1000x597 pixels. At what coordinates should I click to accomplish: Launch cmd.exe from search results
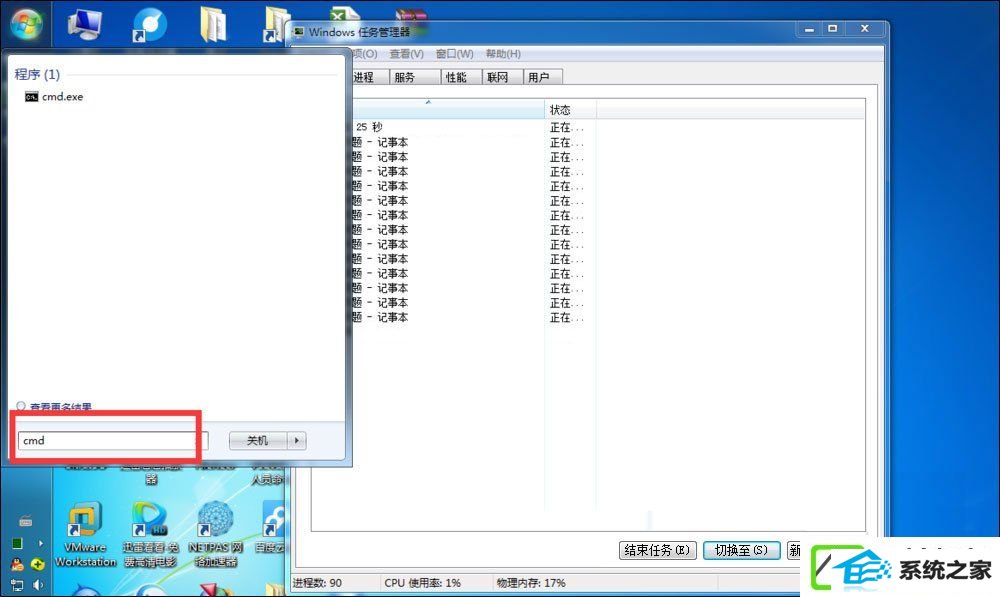click(54, 97)
